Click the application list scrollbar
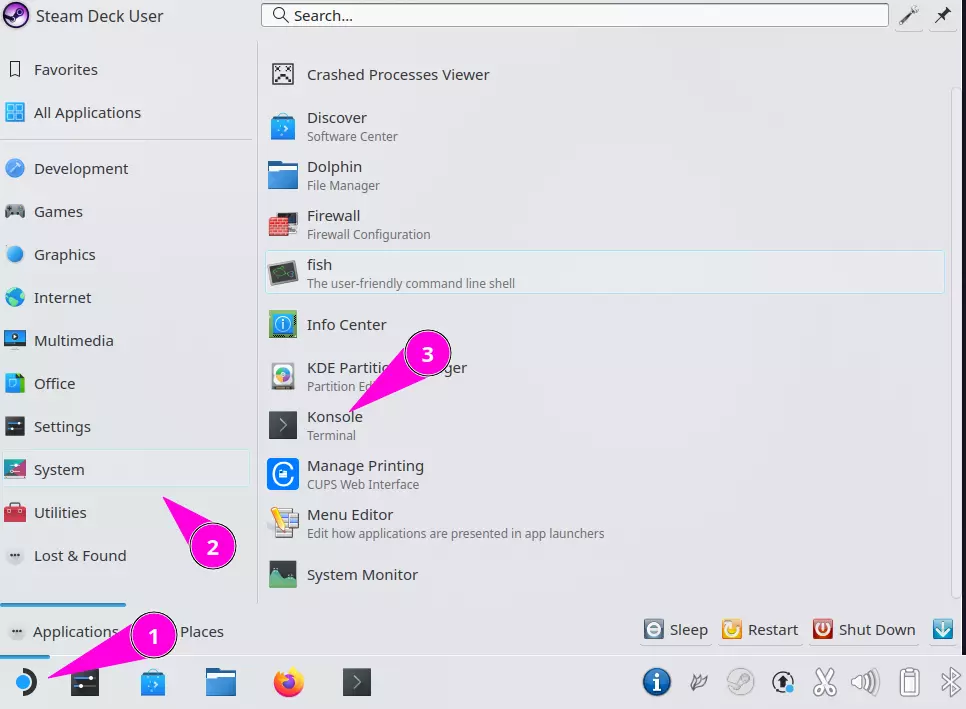Screen dimensions: 966x709 (x=956, y=345)
